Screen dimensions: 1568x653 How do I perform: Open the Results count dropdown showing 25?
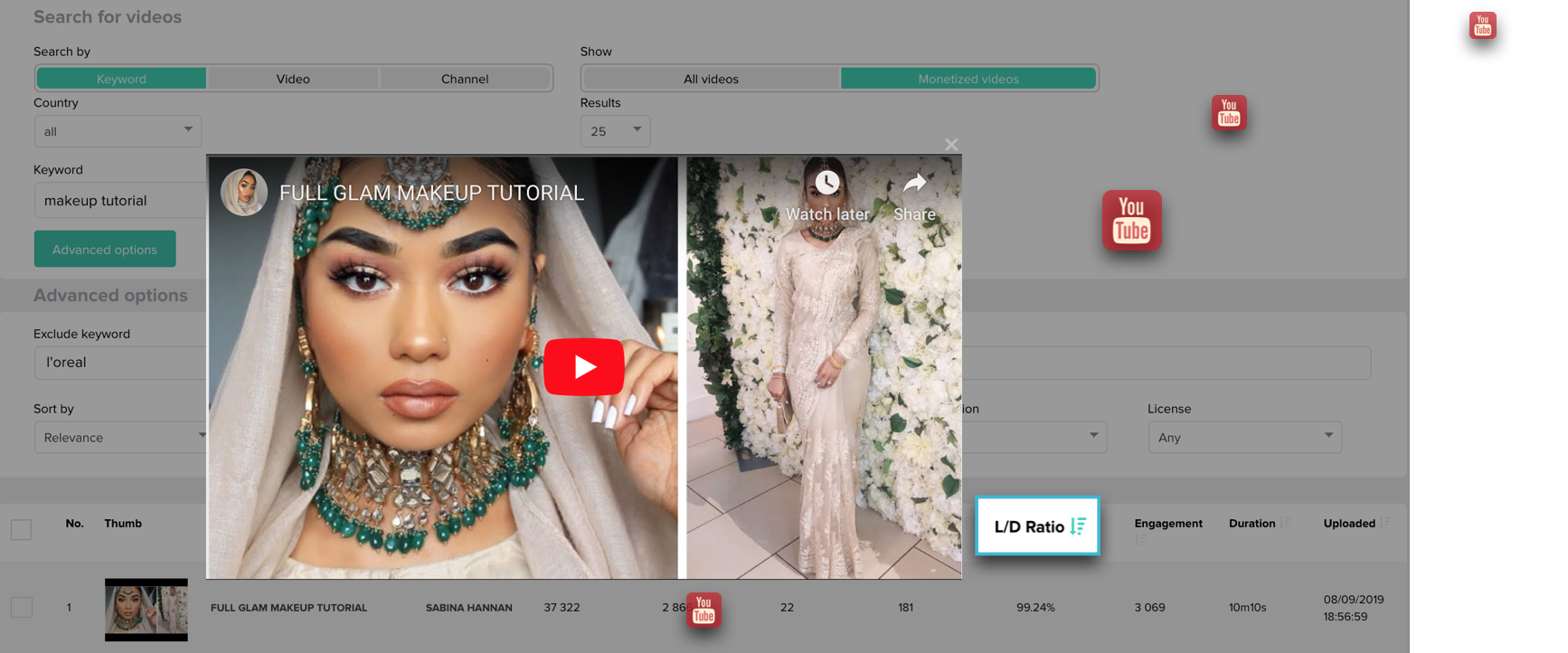pyautogui.click(x=615, y=131)
